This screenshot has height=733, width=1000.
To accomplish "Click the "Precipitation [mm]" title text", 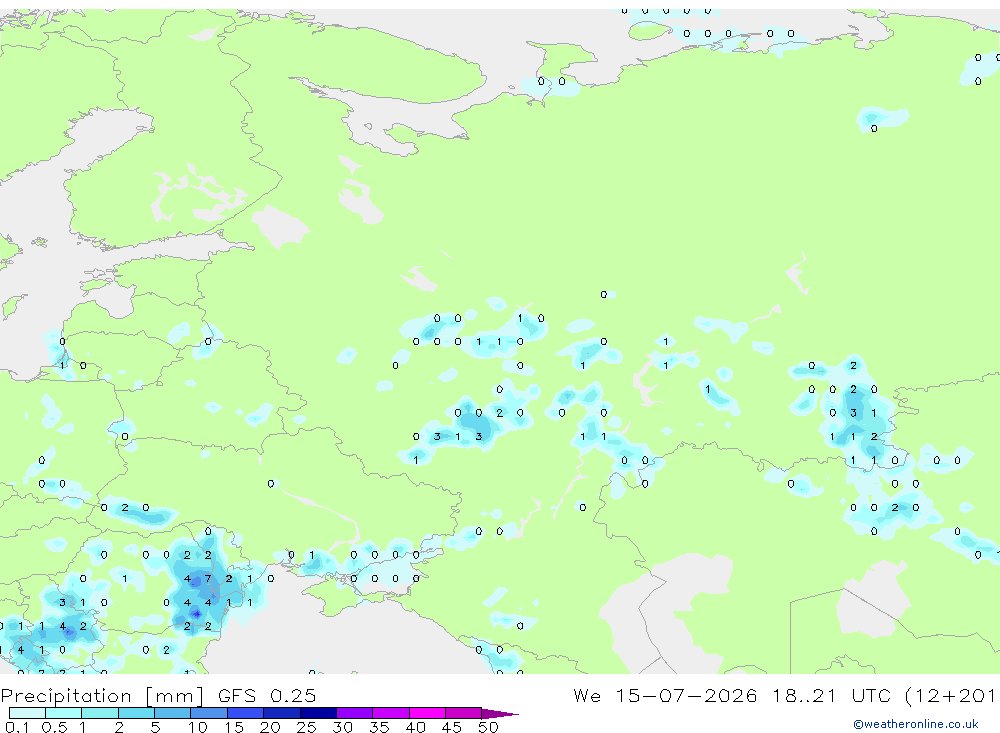I will [102, 695].
